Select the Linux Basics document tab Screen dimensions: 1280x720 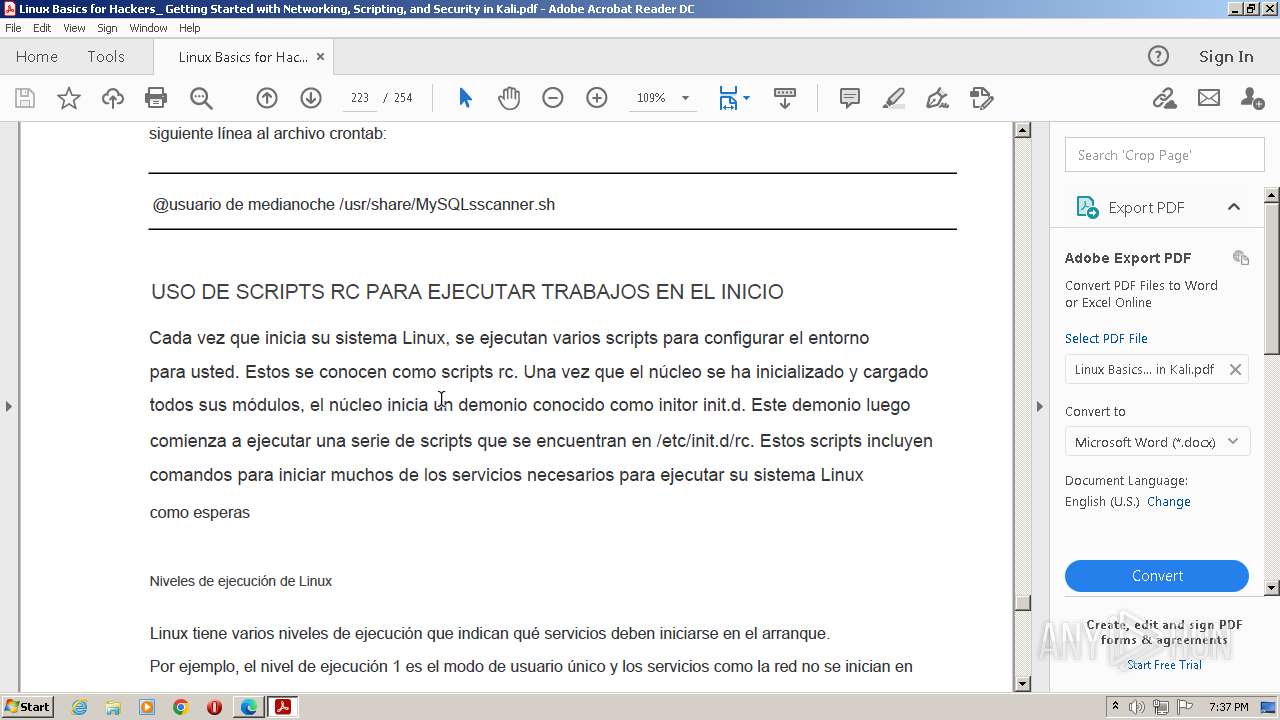click(243, 57)
